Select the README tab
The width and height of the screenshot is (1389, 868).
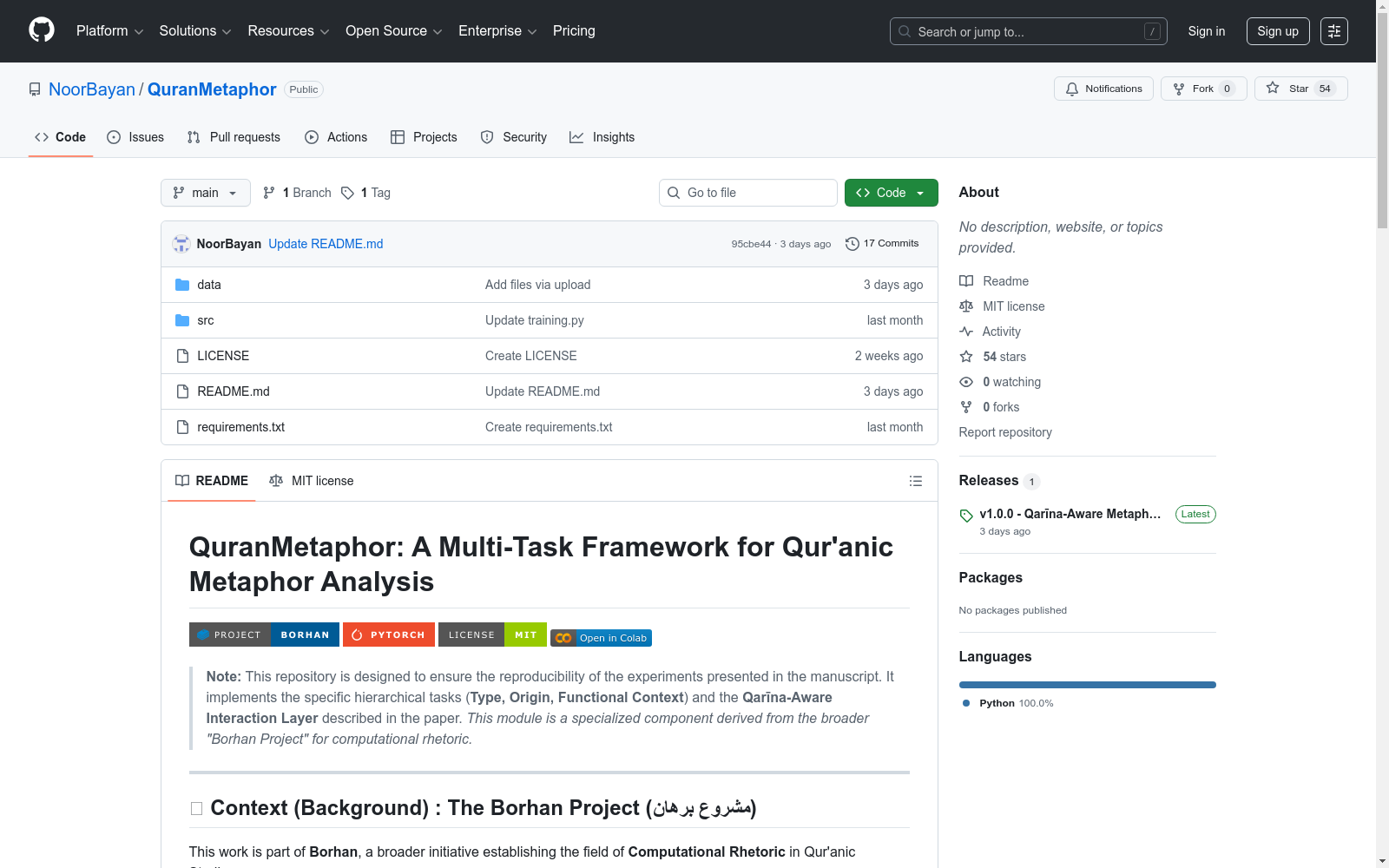pos(212,481)
